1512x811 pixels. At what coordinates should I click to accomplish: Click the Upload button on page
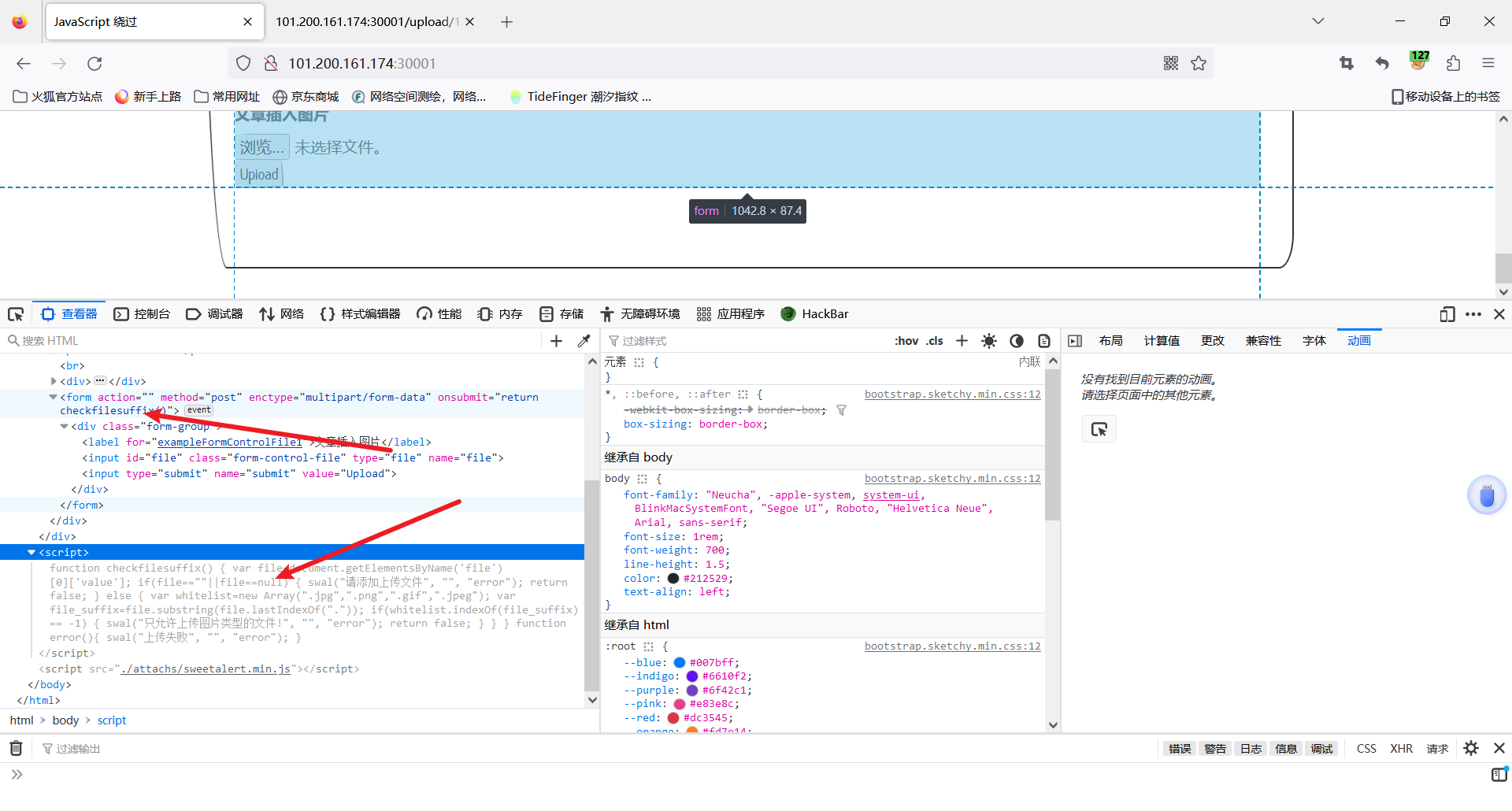coord(259,175)
